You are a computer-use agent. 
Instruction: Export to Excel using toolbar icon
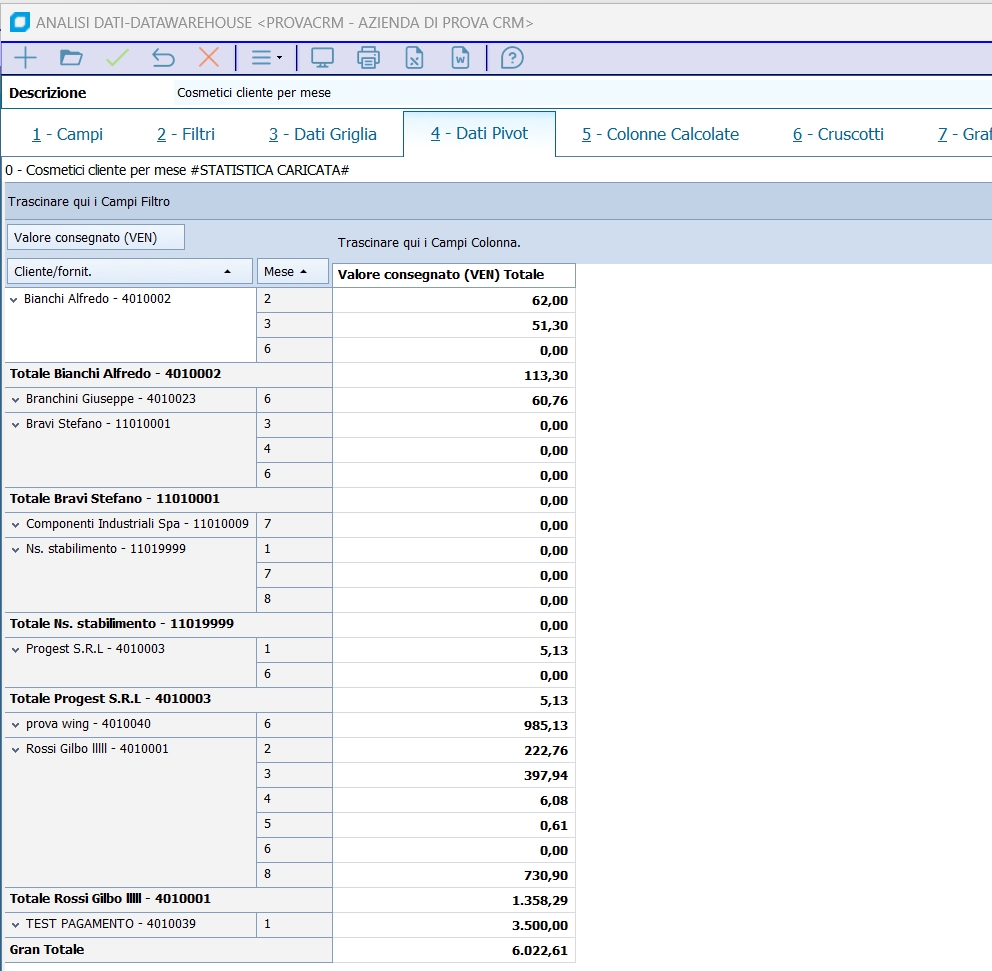tap(414, 58)
